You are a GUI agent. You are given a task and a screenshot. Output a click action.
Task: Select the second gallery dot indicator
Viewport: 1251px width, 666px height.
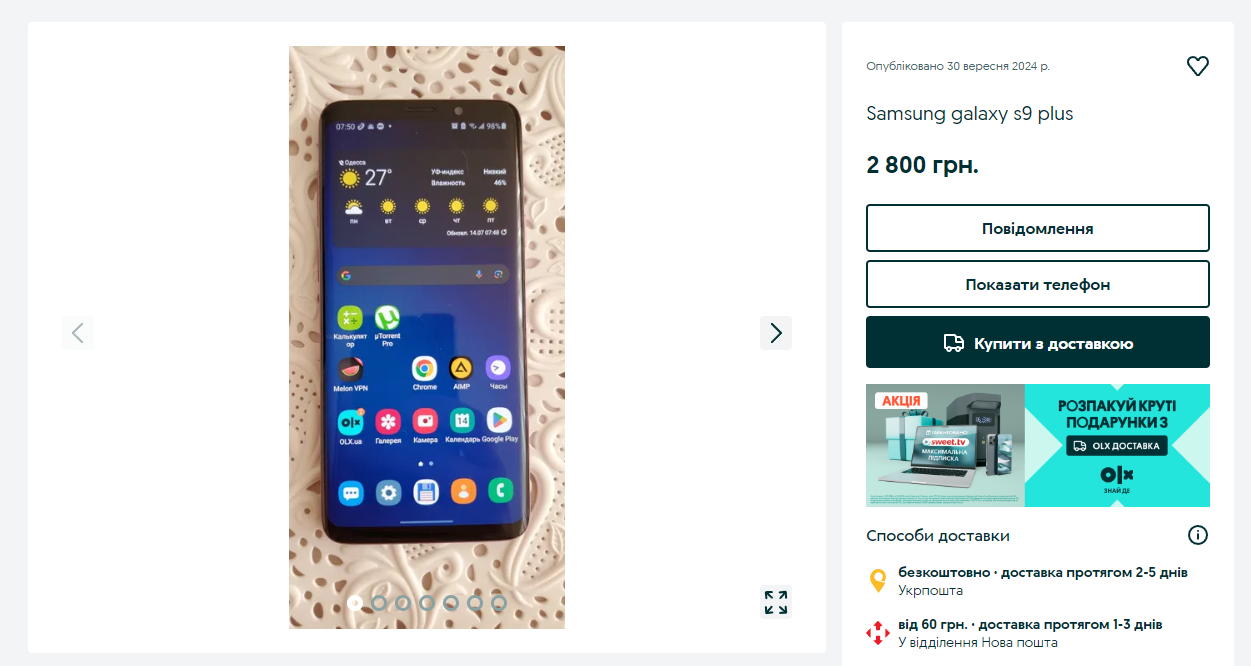point(379,603)
